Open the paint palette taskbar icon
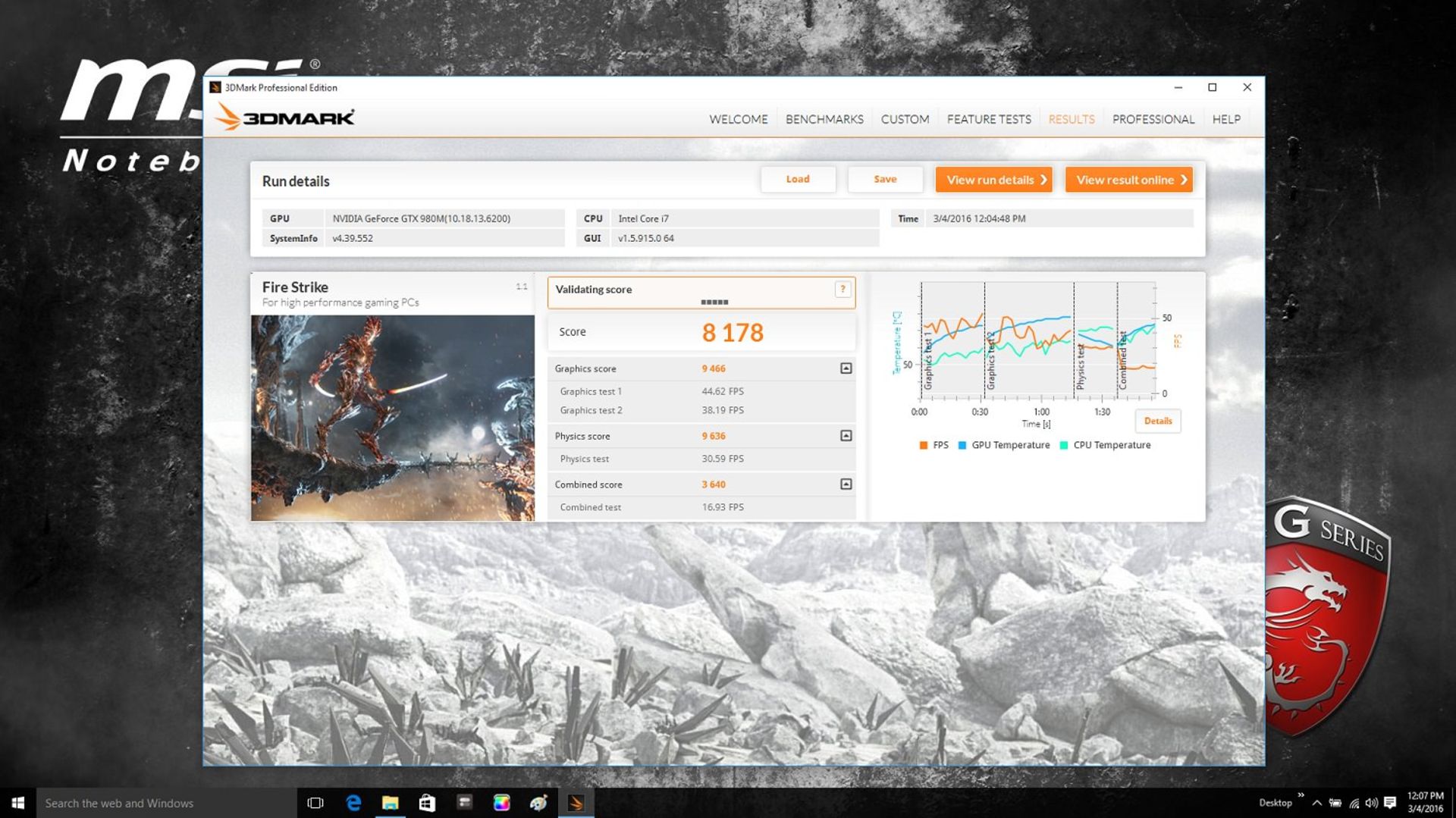Screen dimensions: 1456x818 coord(538,803)
